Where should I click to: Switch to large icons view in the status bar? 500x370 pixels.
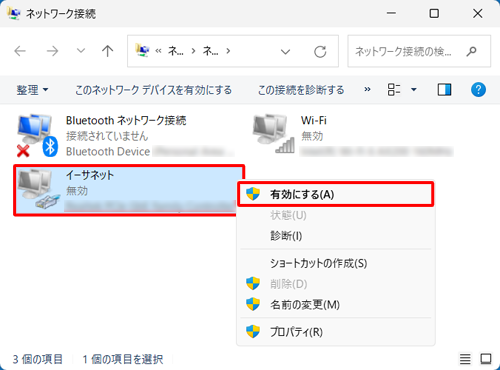click(x=486, y=359)
